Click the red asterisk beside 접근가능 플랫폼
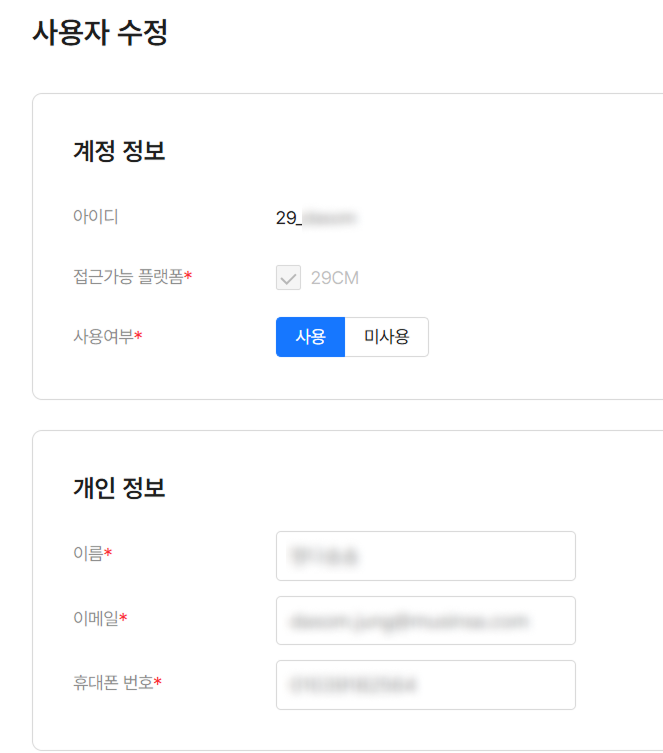Screen dimensions: 663x753 pyautogui.click(x=188, y=277)
